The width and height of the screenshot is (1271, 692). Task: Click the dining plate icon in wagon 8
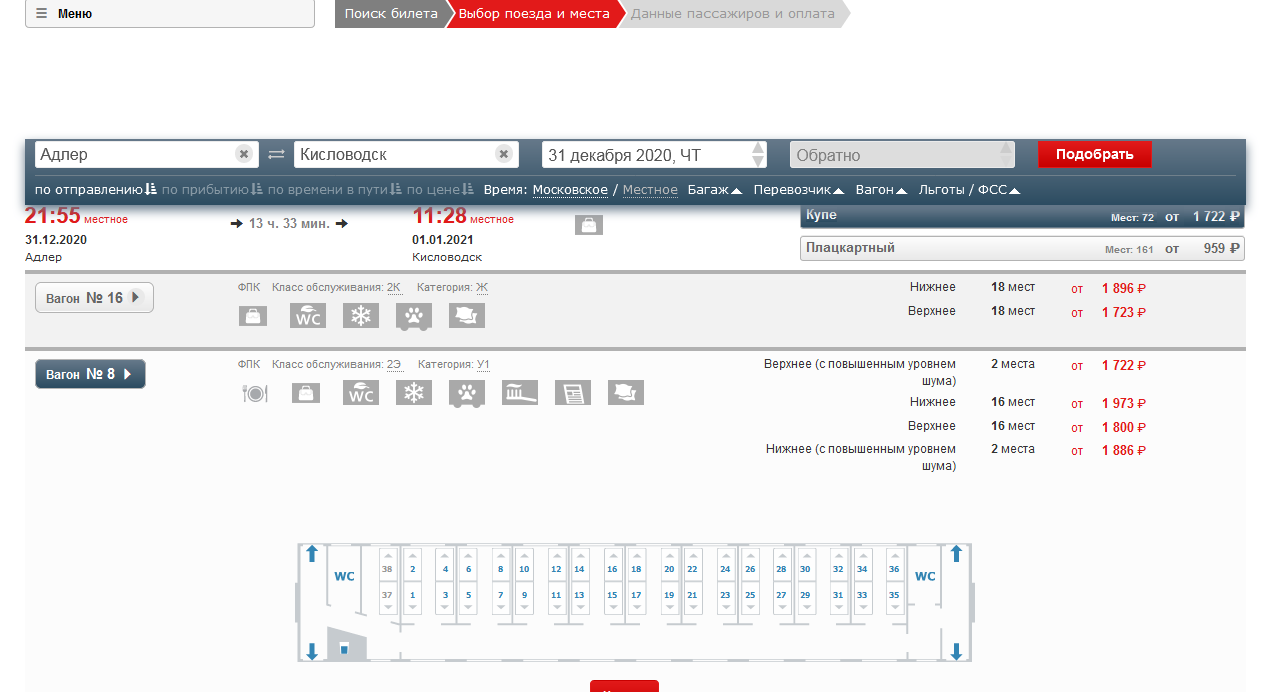255,393
